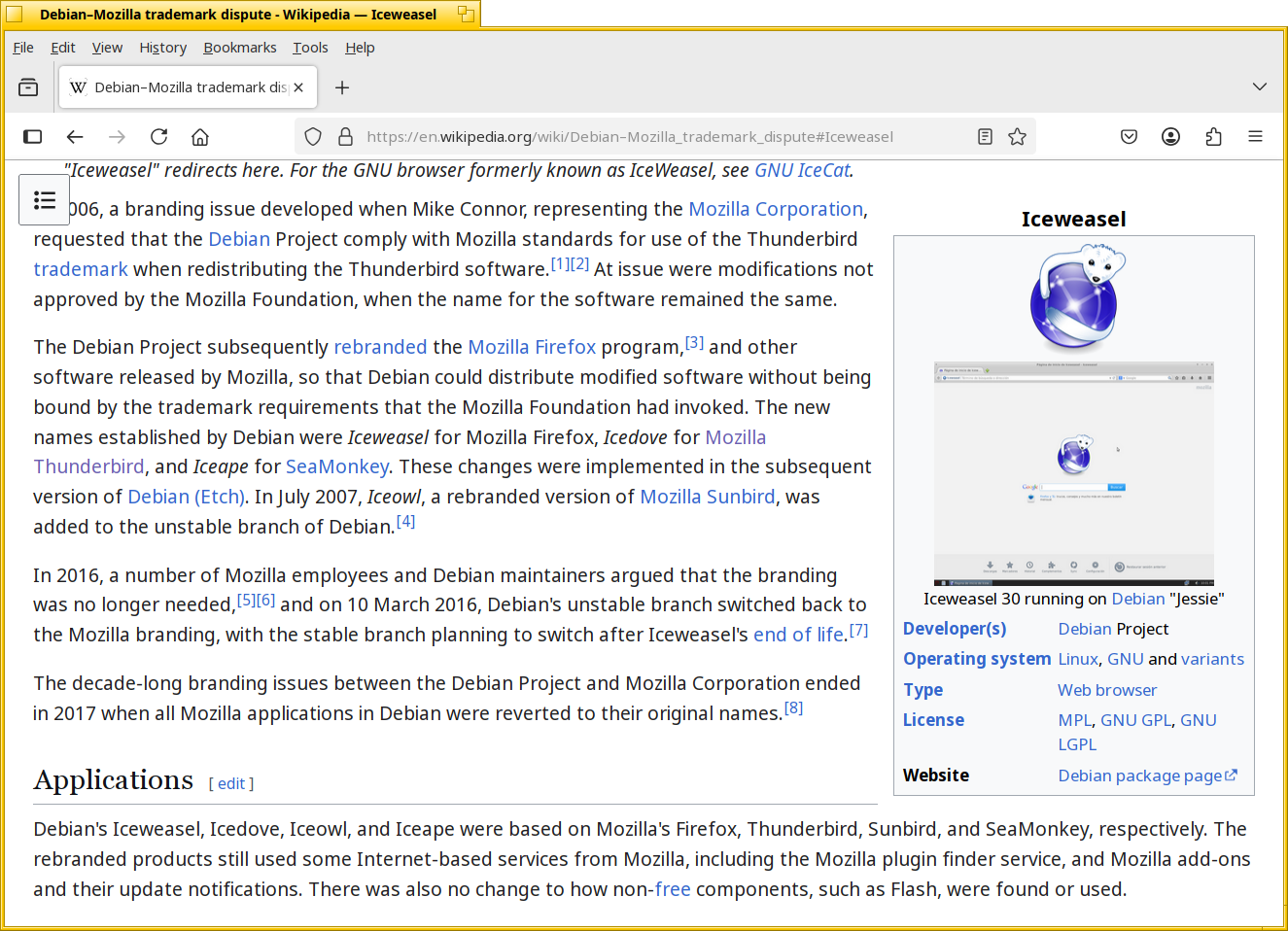The height and width of the screenshot is (931, 1288).
Task: Expand the list all tabs chevron
Action: 1259,87
